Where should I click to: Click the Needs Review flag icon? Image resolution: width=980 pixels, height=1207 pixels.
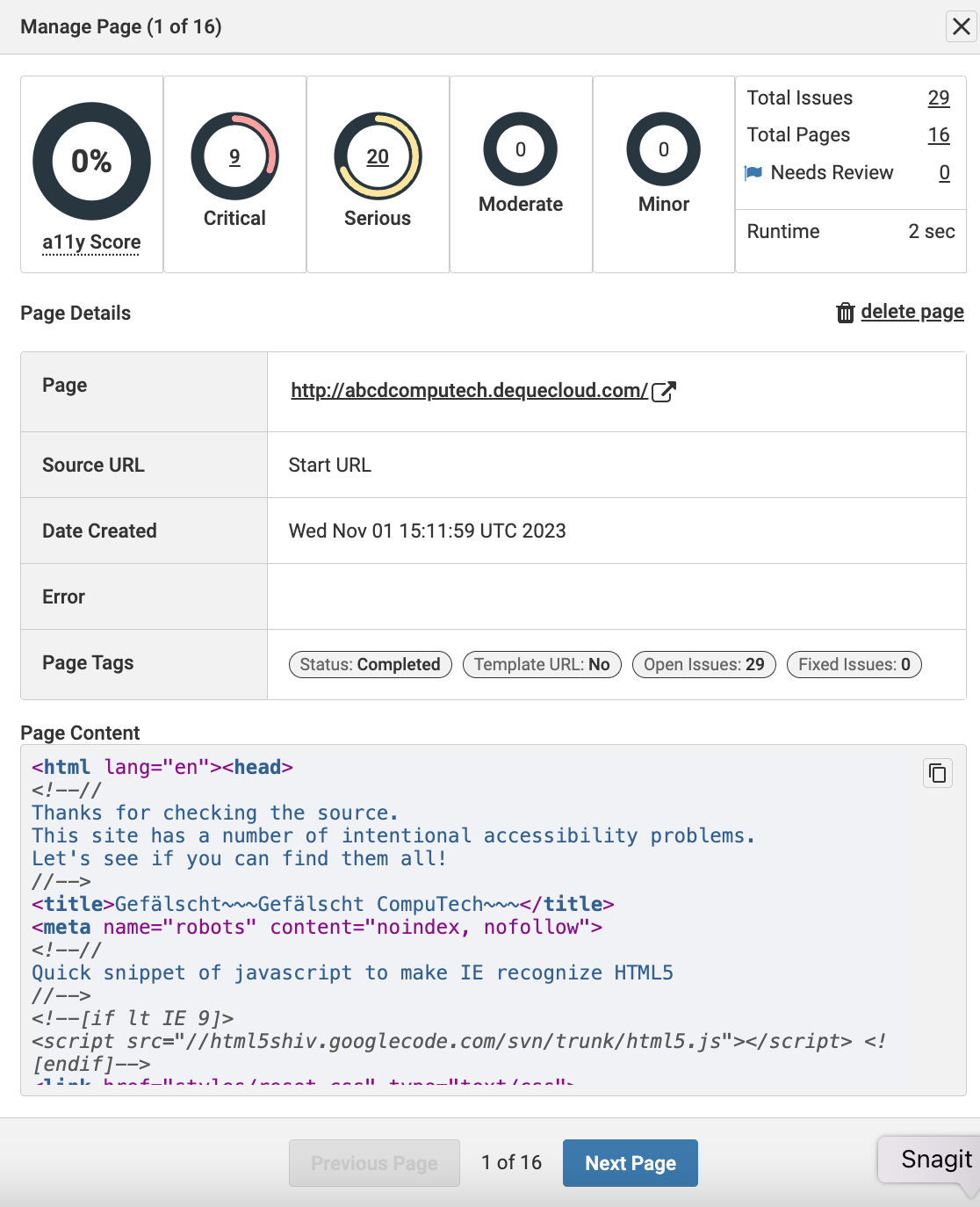(753, 173)
